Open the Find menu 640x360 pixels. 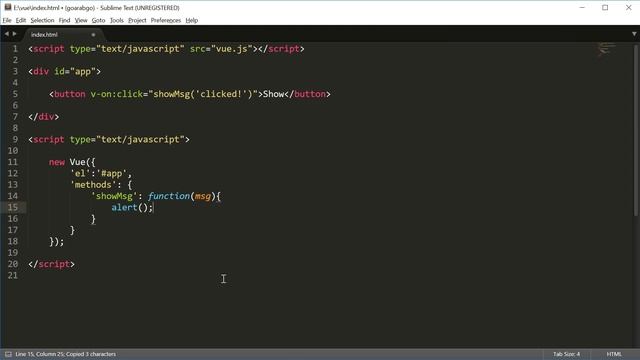point(64,20)
